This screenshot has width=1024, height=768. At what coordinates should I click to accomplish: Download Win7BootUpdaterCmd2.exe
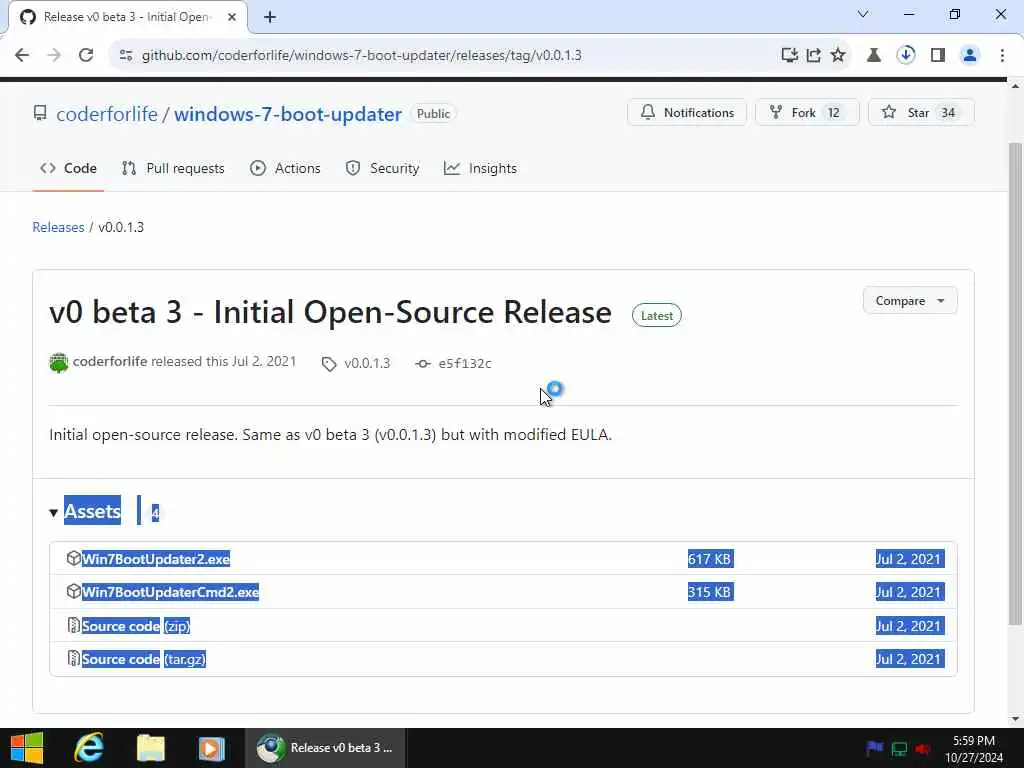170,592
